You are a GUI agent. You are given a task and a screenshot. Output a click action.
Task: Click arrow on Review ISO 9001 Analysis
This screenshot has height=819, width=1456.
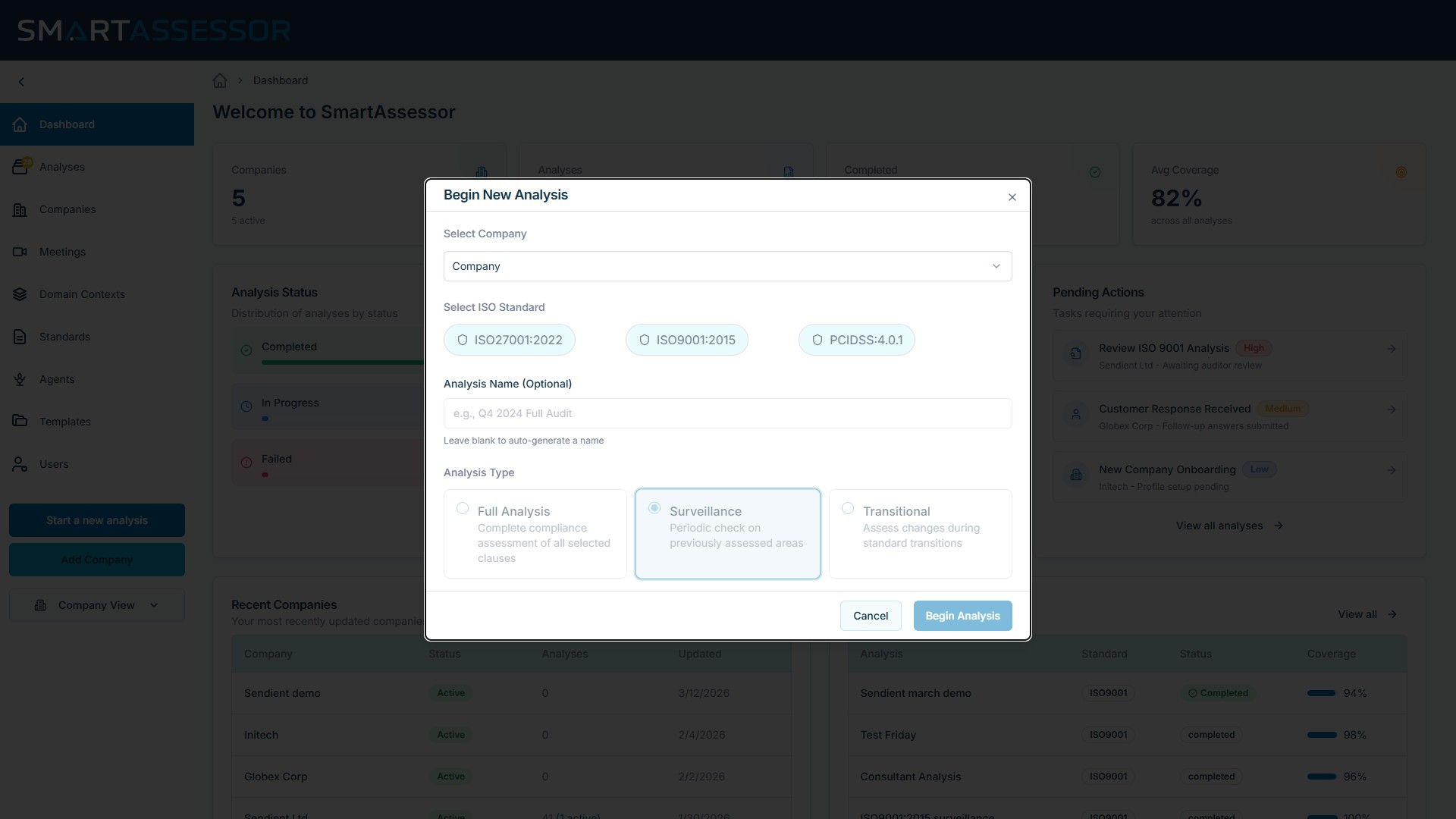click(1392, 349)
